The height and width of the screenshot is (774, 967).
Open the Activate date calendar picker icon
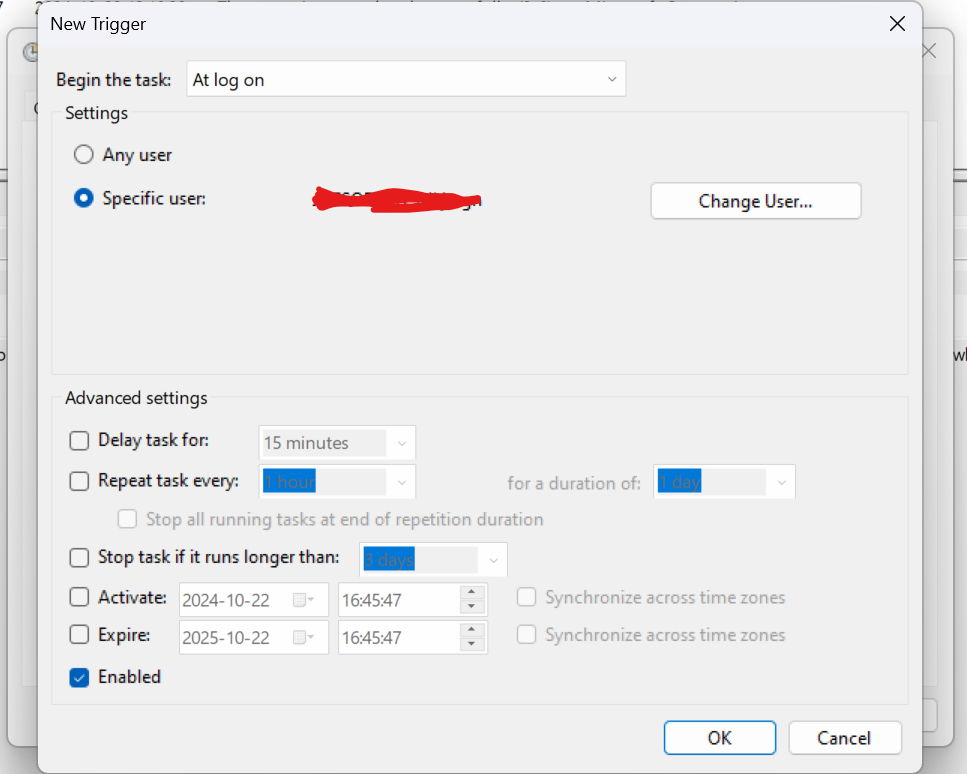[303, 601]
